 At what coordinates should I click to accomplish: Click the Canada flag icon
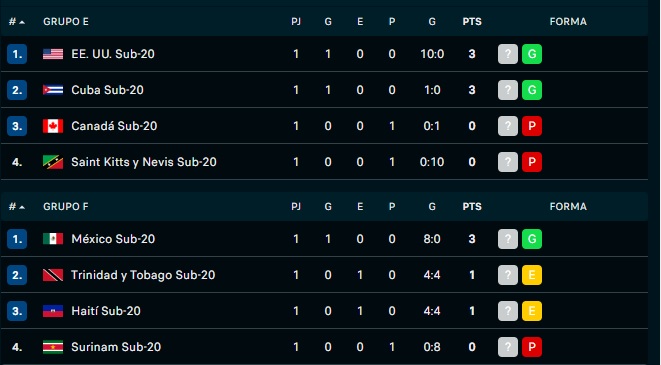click(53, 126)
